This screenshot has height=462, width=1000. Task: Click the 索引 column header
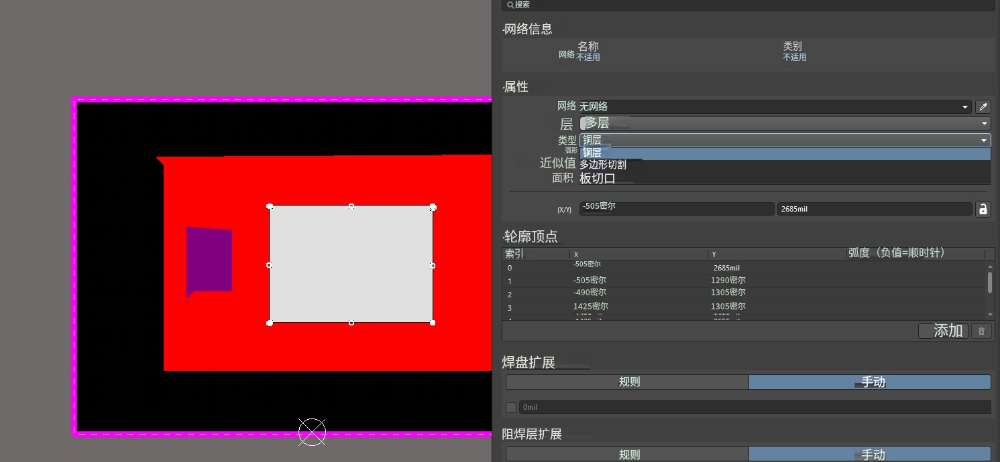coord(513,253)
